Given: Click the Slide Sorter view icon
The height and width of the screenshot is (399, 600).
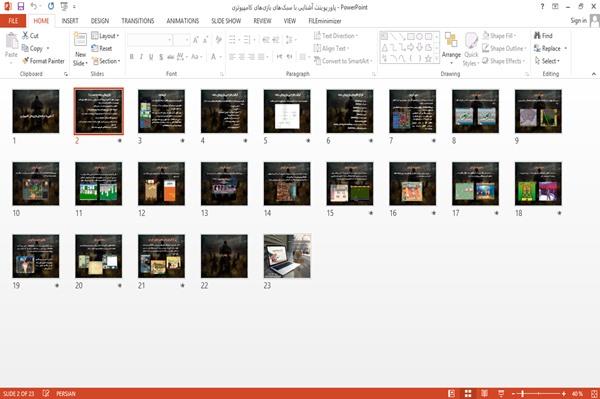Looking at the screenshot, I should (x=468, y=393).
